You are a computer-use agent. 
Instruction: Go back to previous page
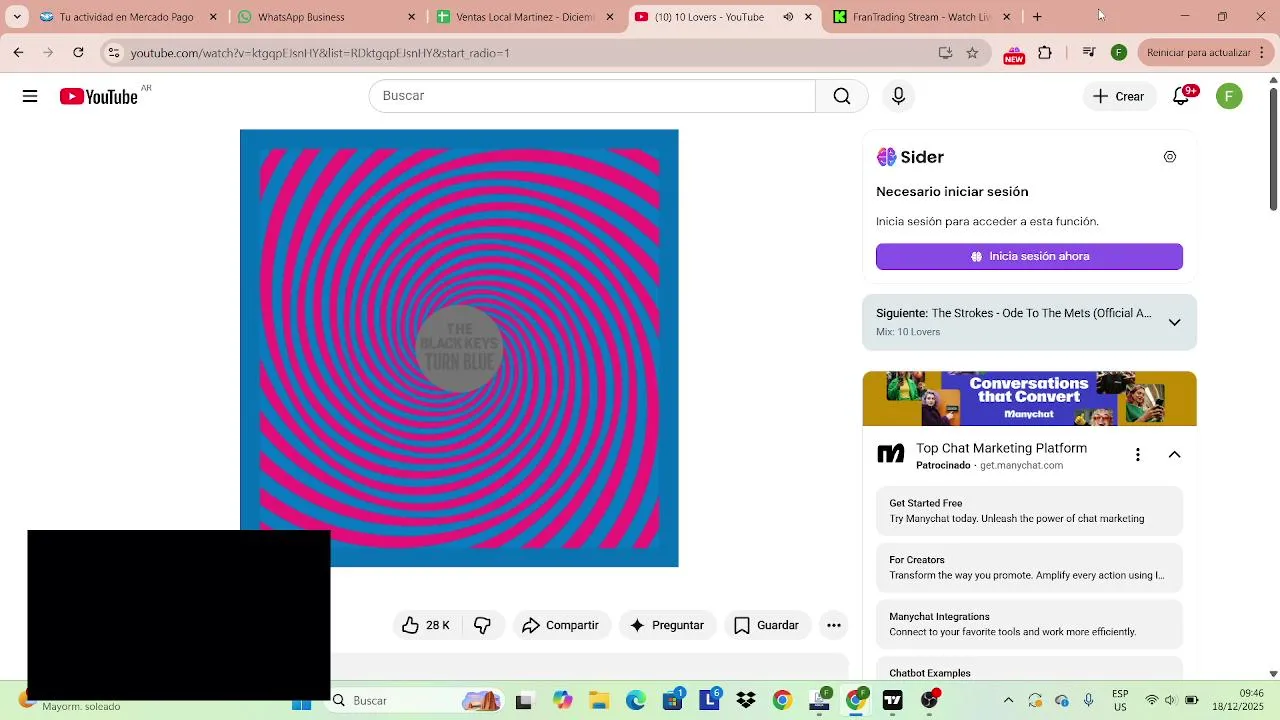[19, 53]
